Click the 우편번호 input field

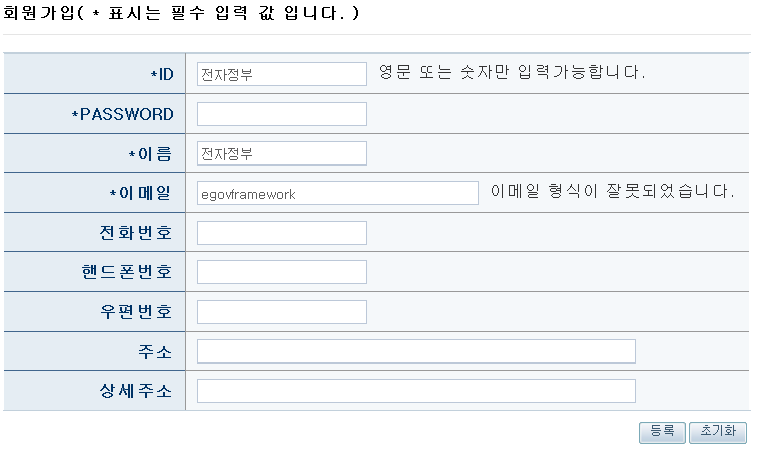tap(282, 312)
